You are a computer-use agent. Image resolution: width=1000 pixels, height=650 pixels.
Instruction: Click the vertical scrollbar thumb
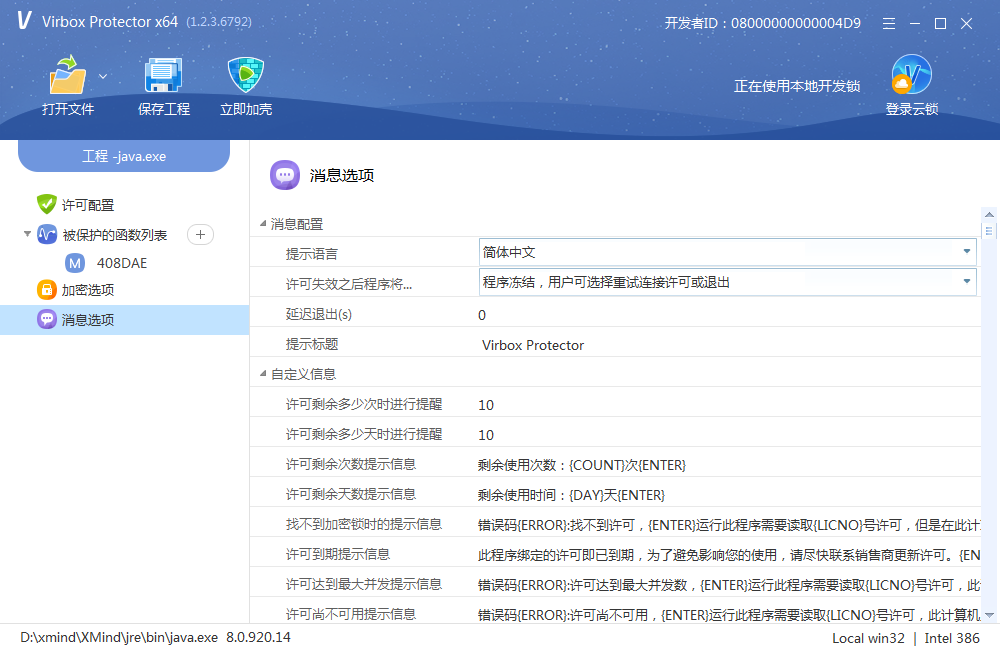[x=989, y=231]
